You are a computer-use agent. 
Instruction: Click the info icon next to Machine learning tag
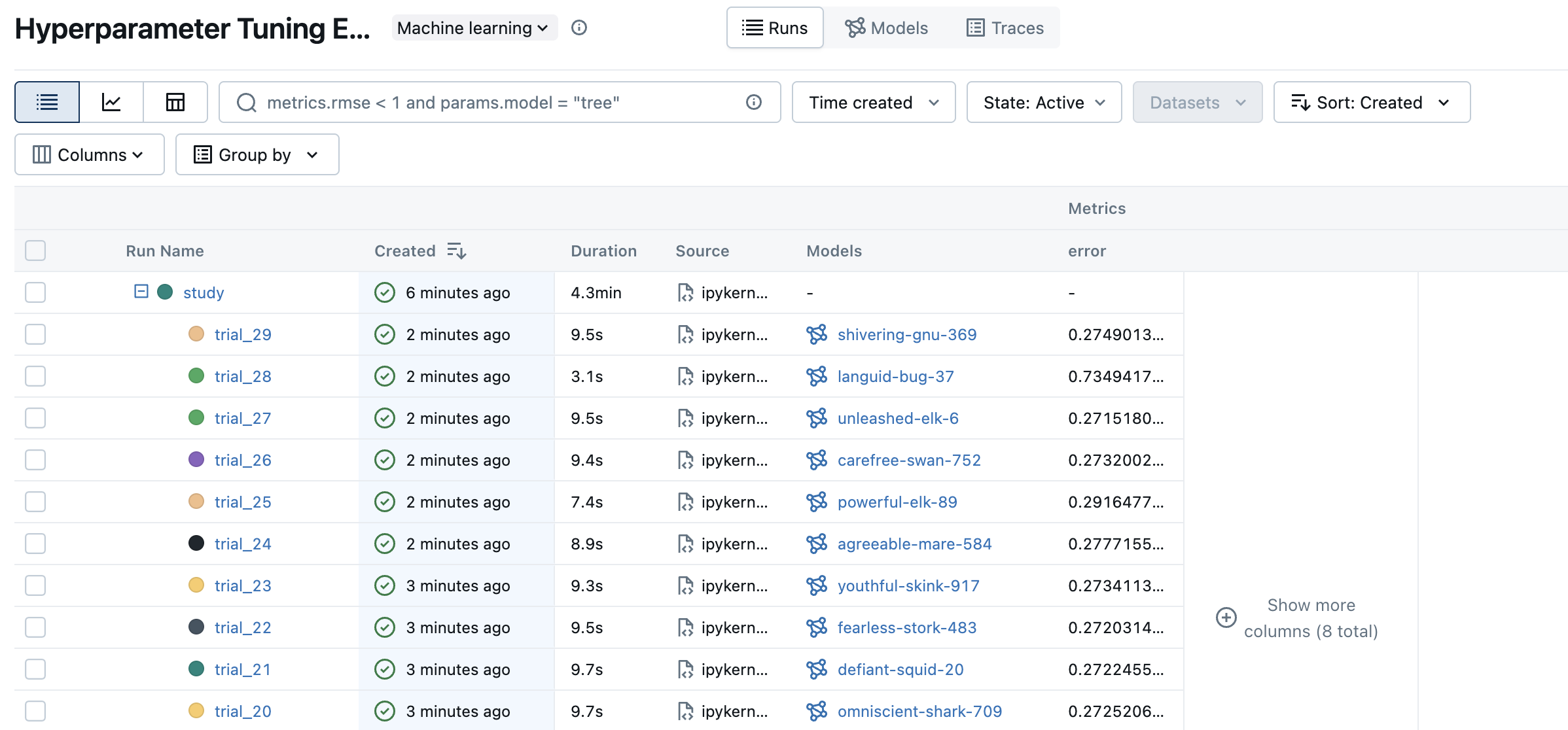[579, 27]
